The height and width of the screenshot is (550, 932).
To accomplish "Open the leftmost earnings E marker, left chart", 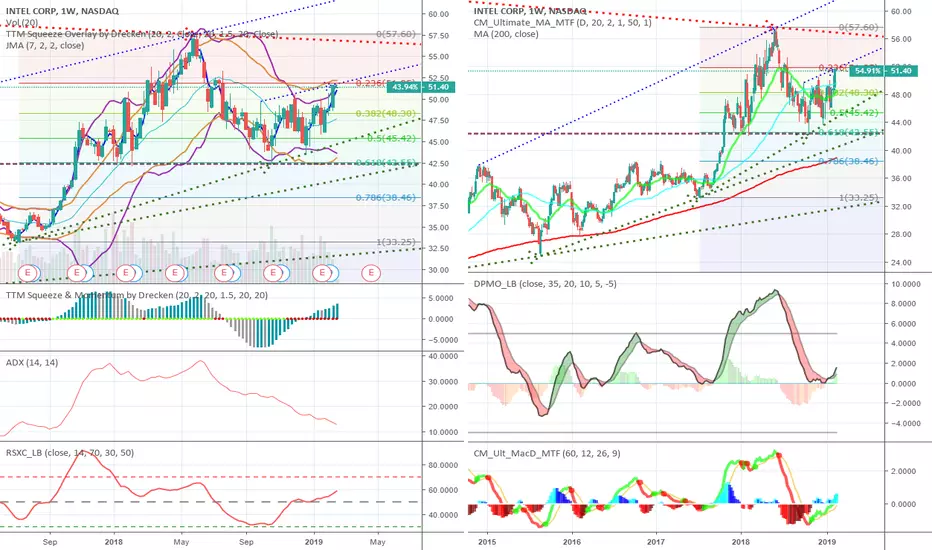I will click(28, 273).
